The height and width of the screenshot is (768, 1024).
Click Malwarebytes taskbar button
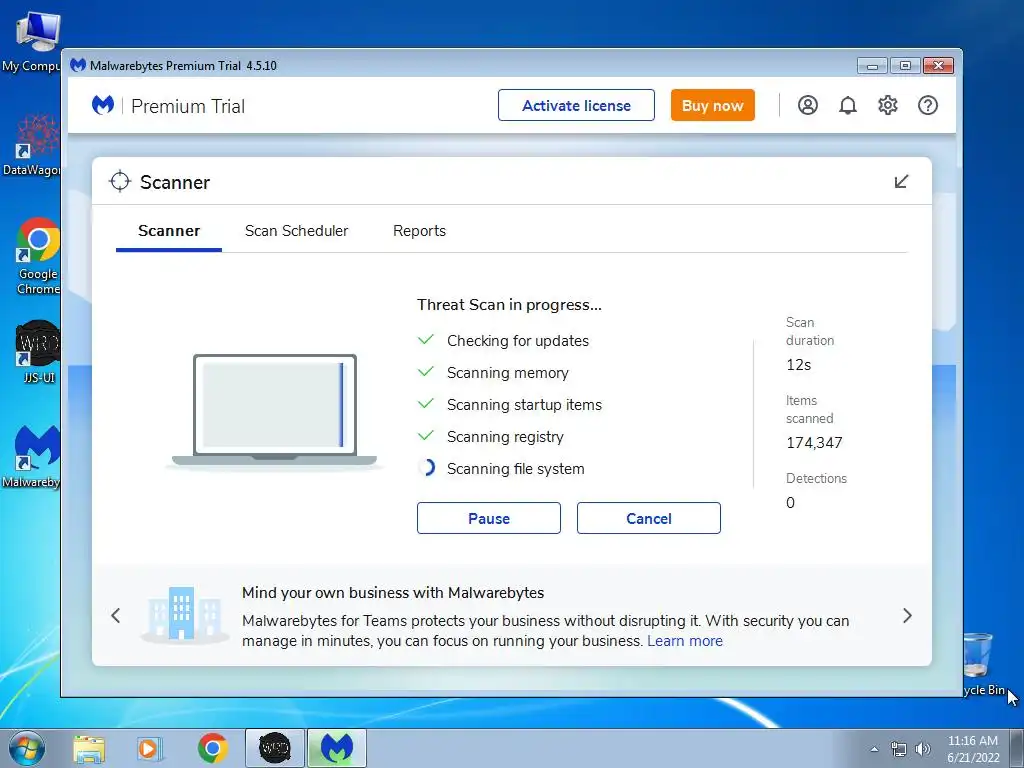pos(337,748)
